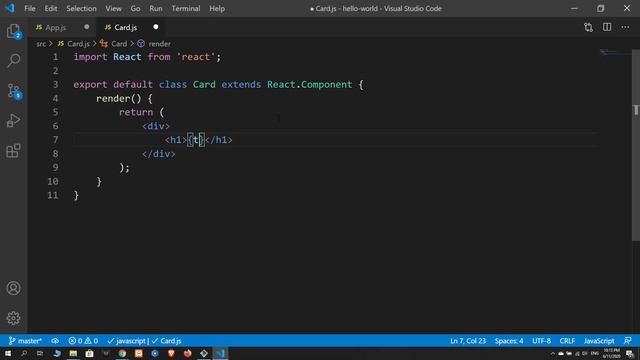Click the code minimap preview
The height and width of the screenshot is (360, 640).
[x=616, y=52]
